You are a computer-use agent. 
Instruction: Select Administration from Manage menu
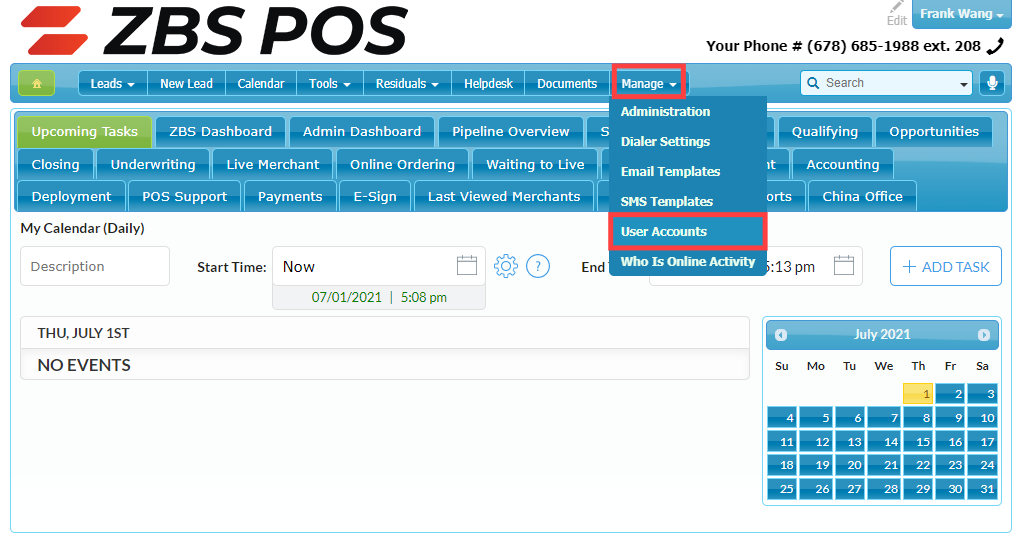click(665, 111)
